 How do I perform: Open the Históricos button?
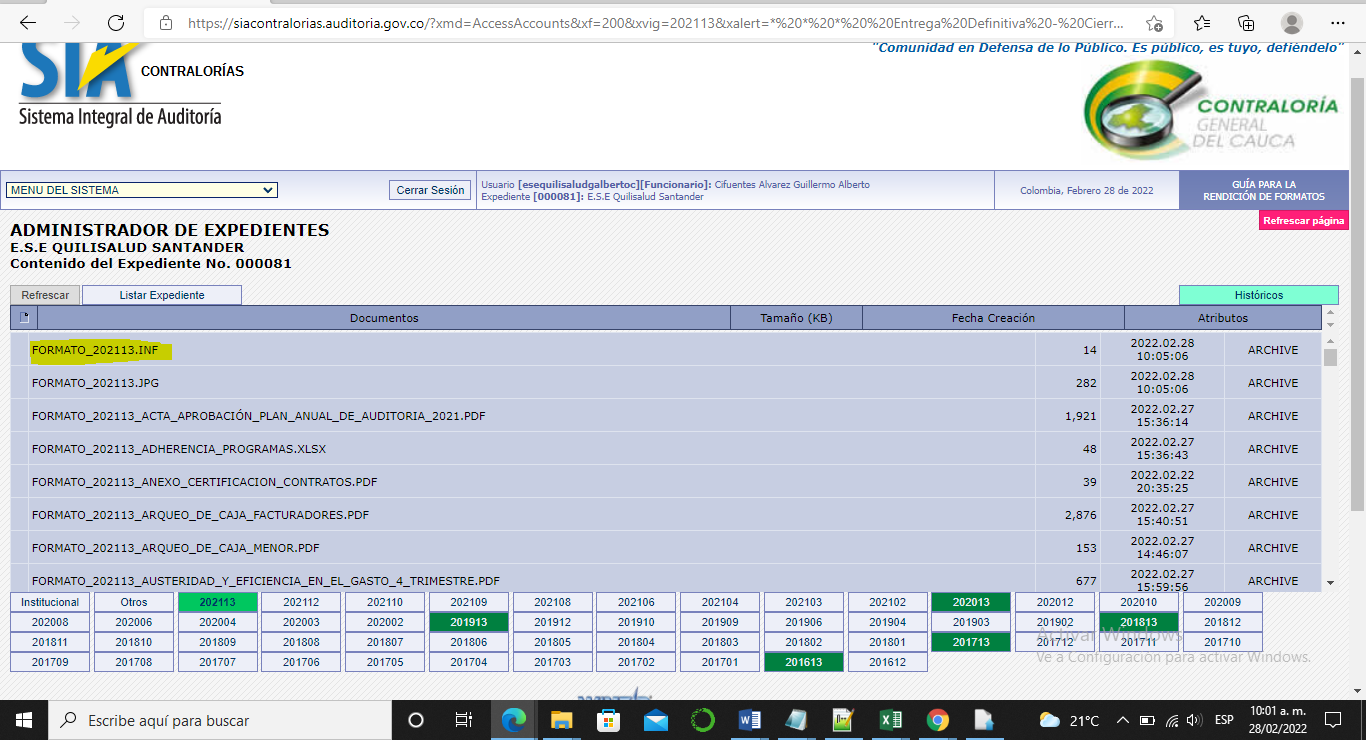1258,295
